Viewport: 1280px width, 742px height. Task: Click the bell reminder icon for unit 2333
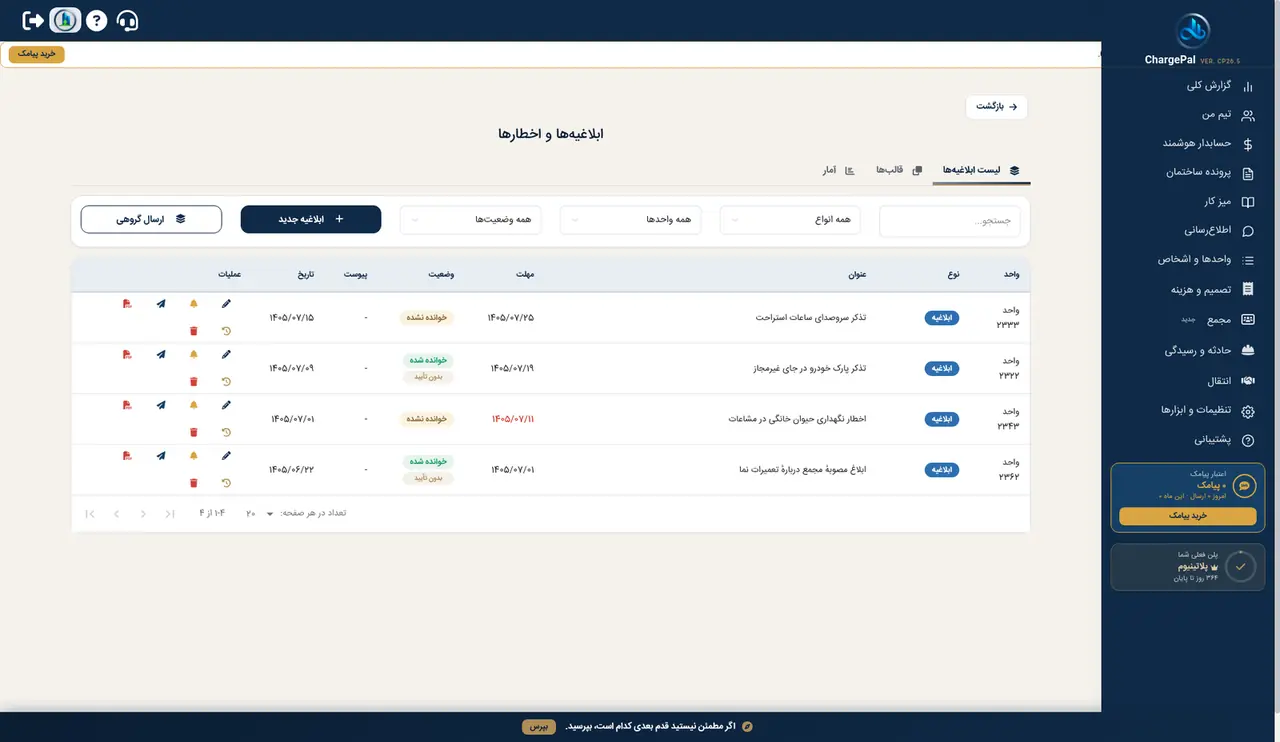pos(194,303)
